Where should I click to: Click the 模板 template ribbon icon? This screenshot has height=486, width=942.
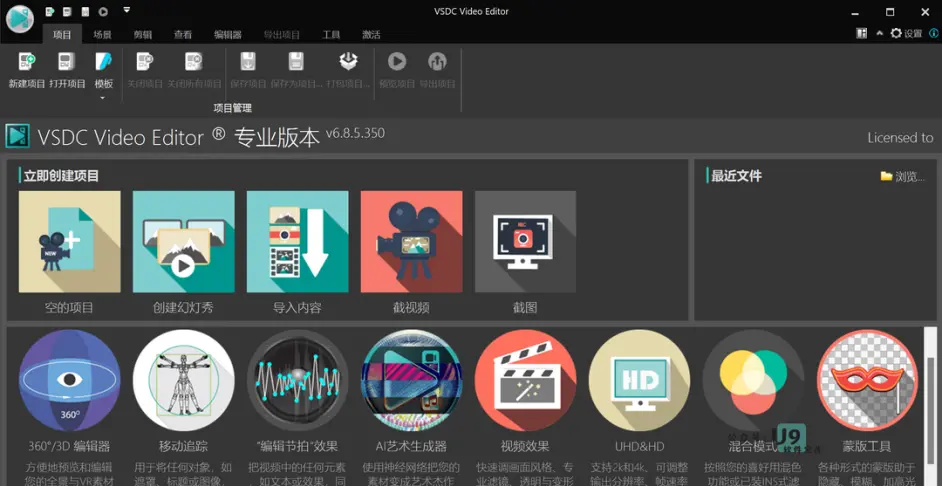click(x=103, y=62)
